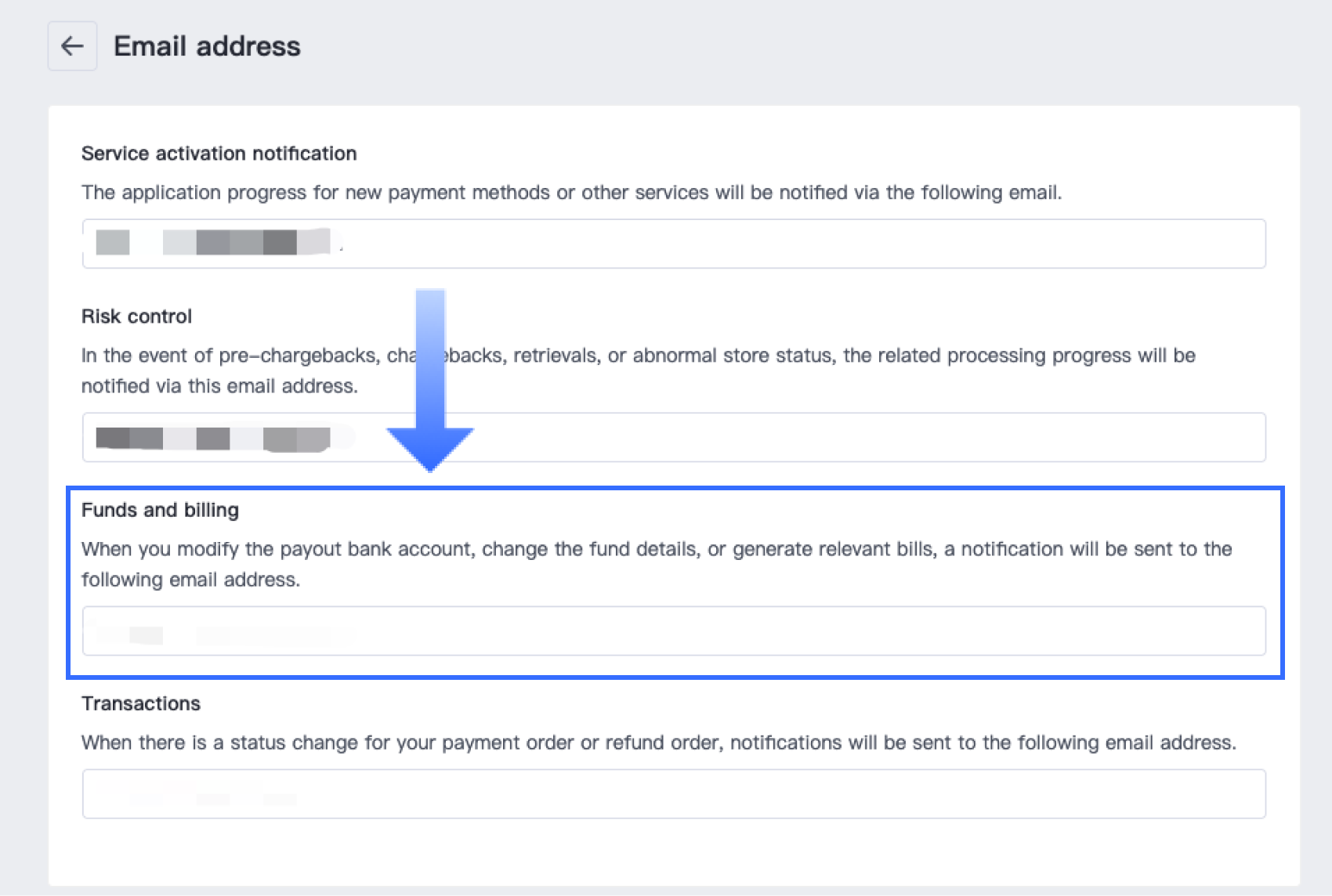
Task: Go back using the left arrow button
Action: coord(72,46)
